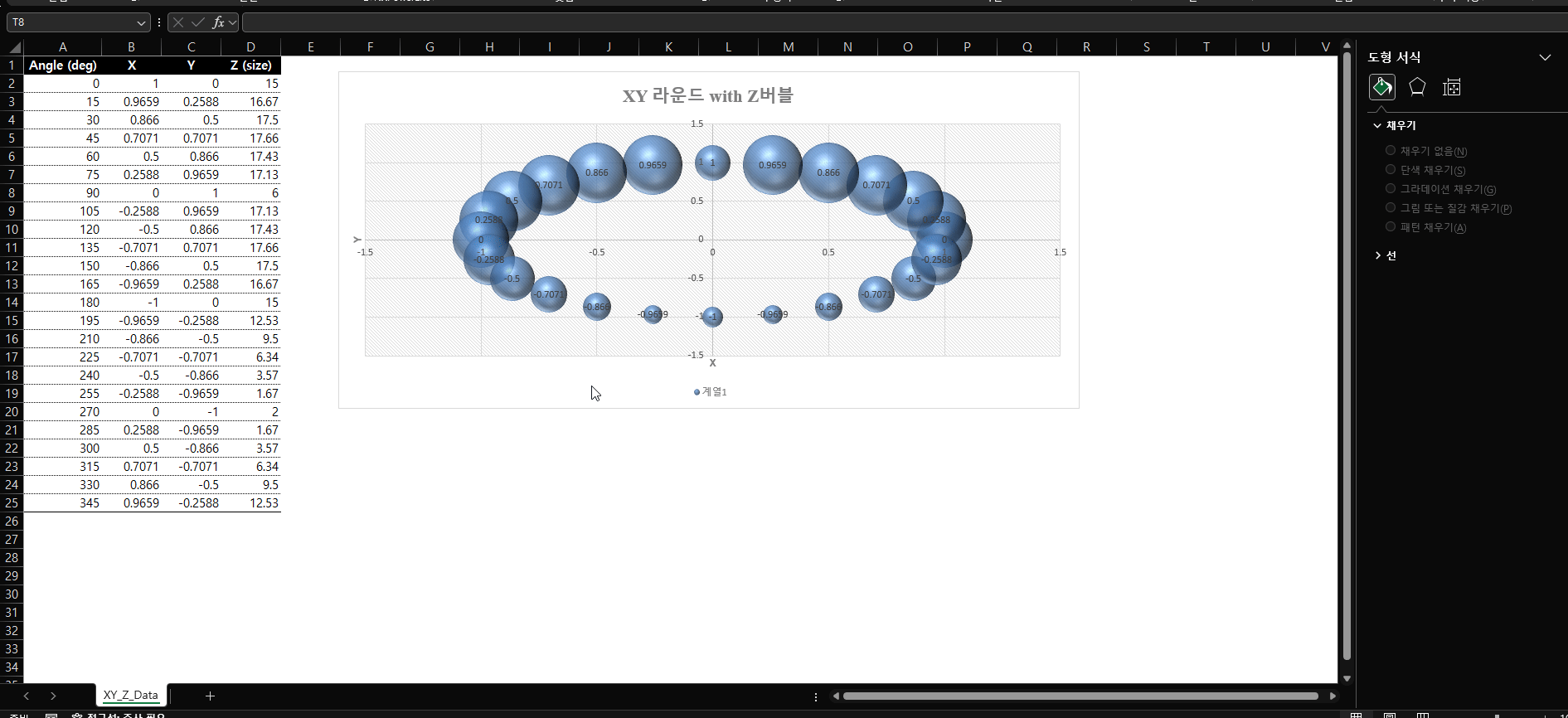The height and width of the screenshot is (718, 1568).
Task: Select the chart title XY 라운드 with Z버블
Action: tap(707, 96)
